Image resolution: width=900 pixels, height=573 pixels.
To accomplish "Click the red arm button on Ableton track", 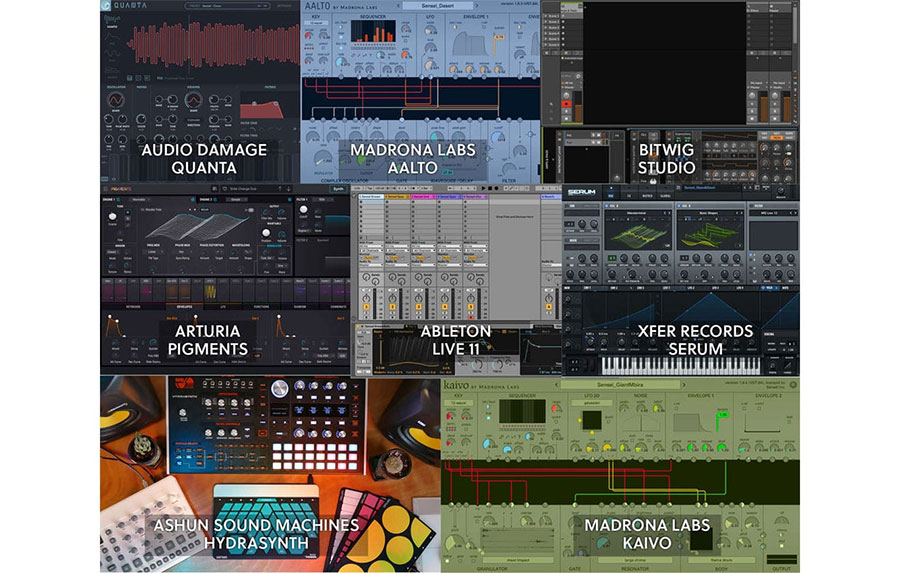I will pyautogui.click(x=471, y=317).
